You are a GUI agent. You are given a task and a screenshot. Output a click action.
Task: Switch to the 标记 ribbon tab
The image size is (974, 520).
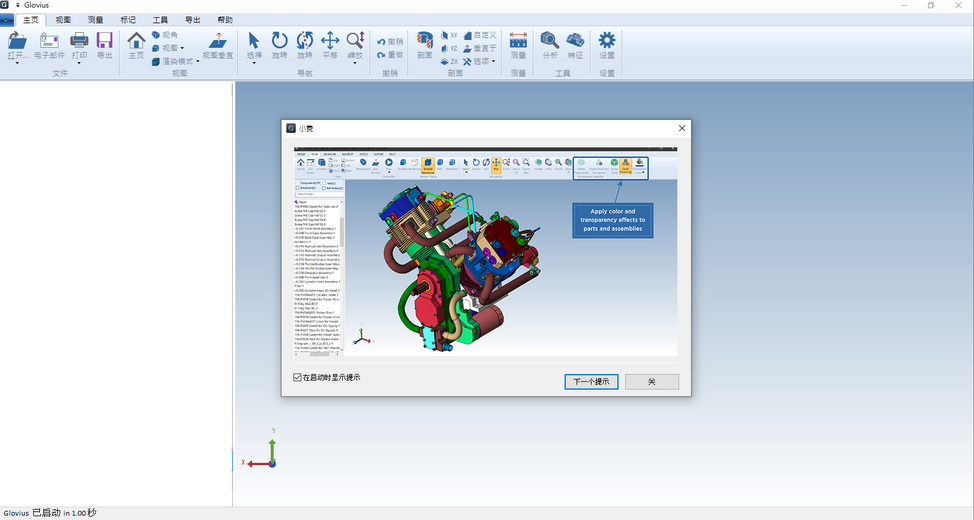tap(128, 19)
